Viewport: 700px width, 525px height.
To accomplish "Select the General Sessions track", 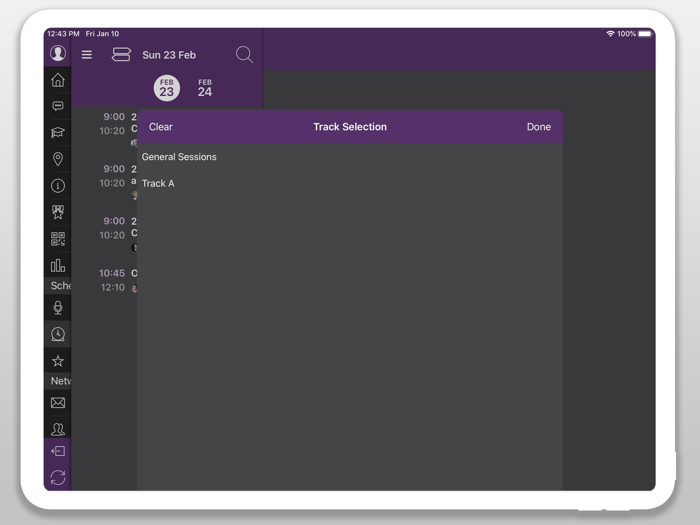I will [x=350, y=157].
